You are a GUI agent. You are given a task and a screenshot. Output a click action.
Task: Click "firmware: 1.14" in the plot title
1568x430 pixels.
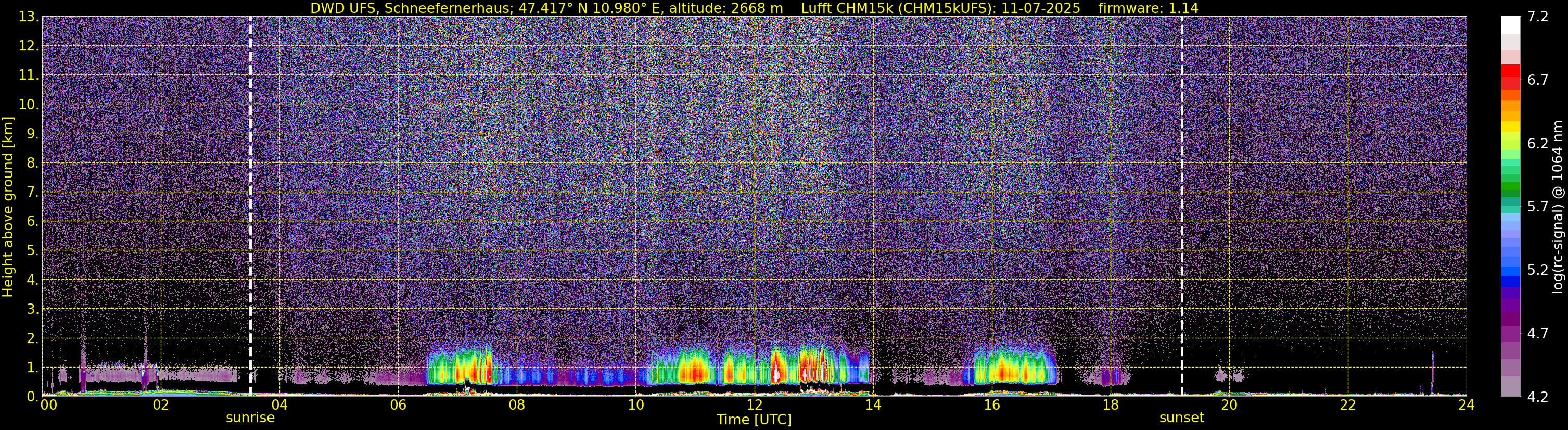click(x=1149, y=8)
